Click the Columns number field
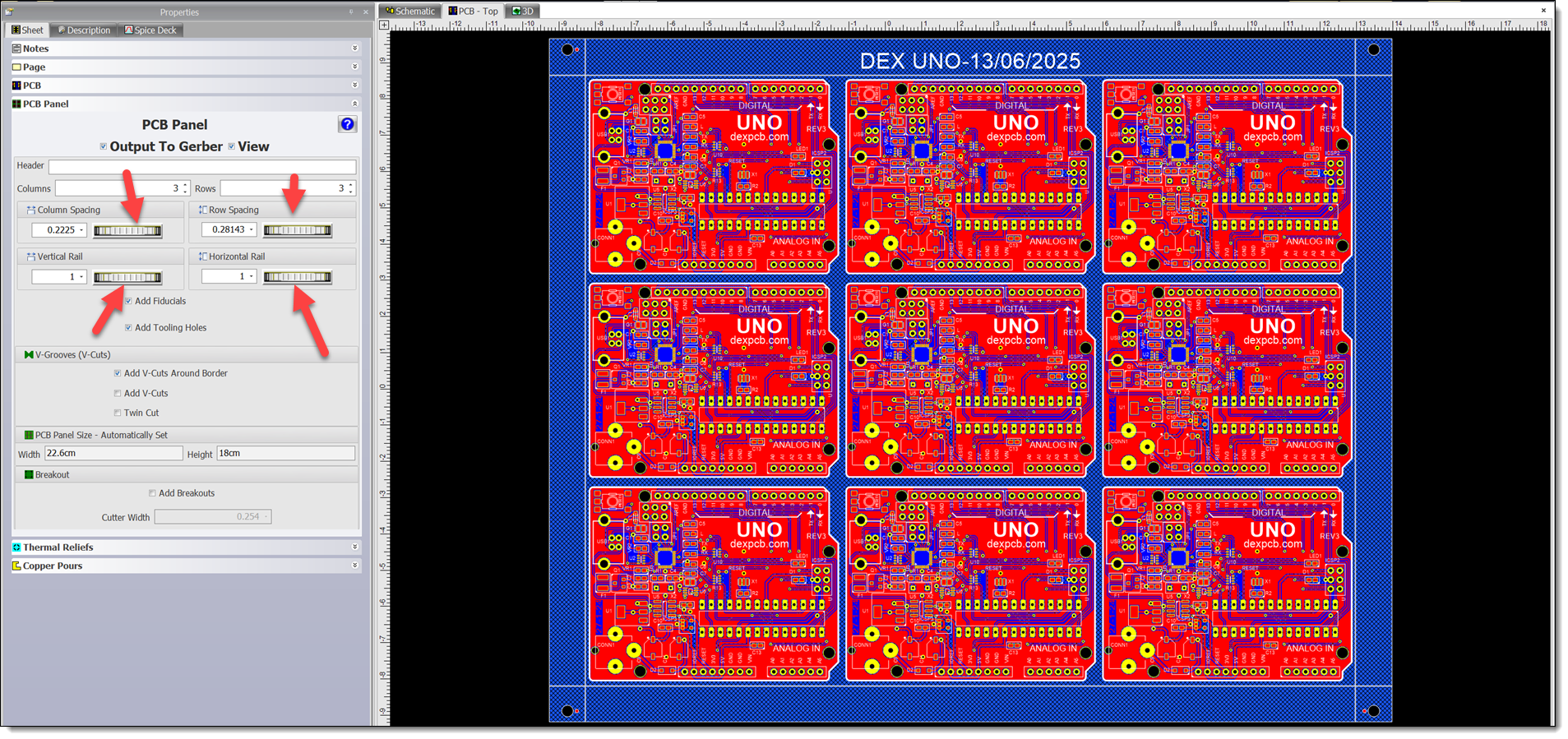This screenshot has width=1568, height=739. point(123,189)
